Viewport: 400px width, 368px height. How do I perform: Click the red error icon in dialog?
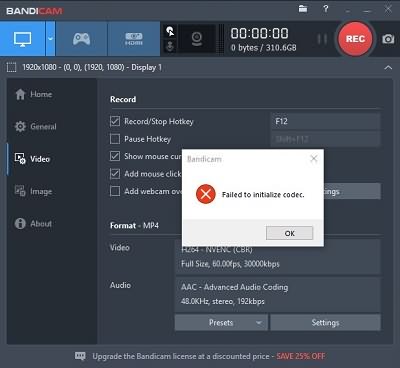(x=206, y=194)
